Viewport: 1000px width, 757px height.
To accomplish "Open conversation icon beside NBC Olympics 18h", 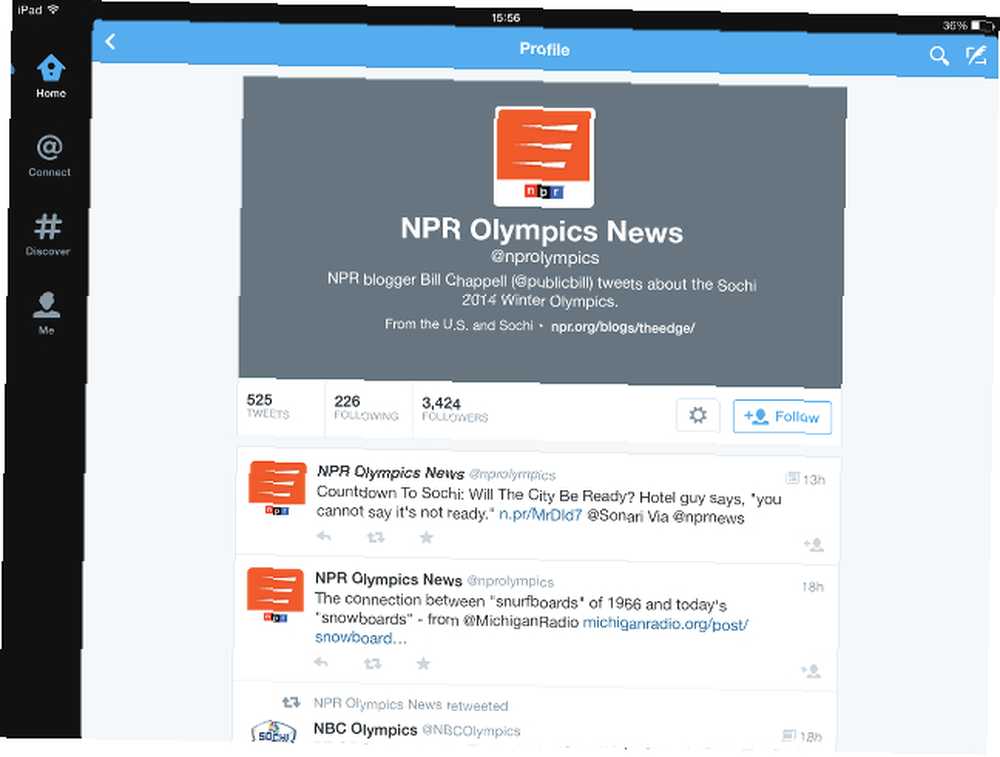I will coord(789,735).
